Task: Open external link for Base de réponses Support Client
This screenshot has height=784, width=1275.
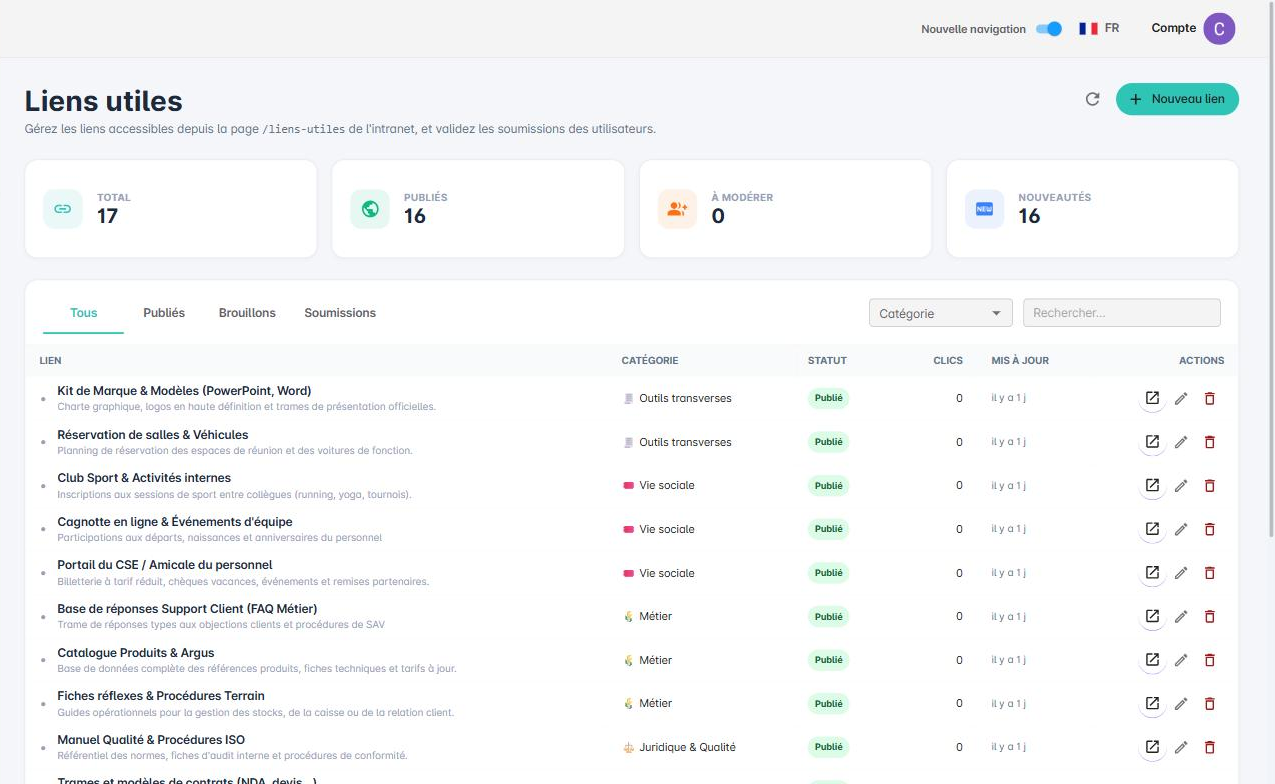Action: pos(1152,616)
